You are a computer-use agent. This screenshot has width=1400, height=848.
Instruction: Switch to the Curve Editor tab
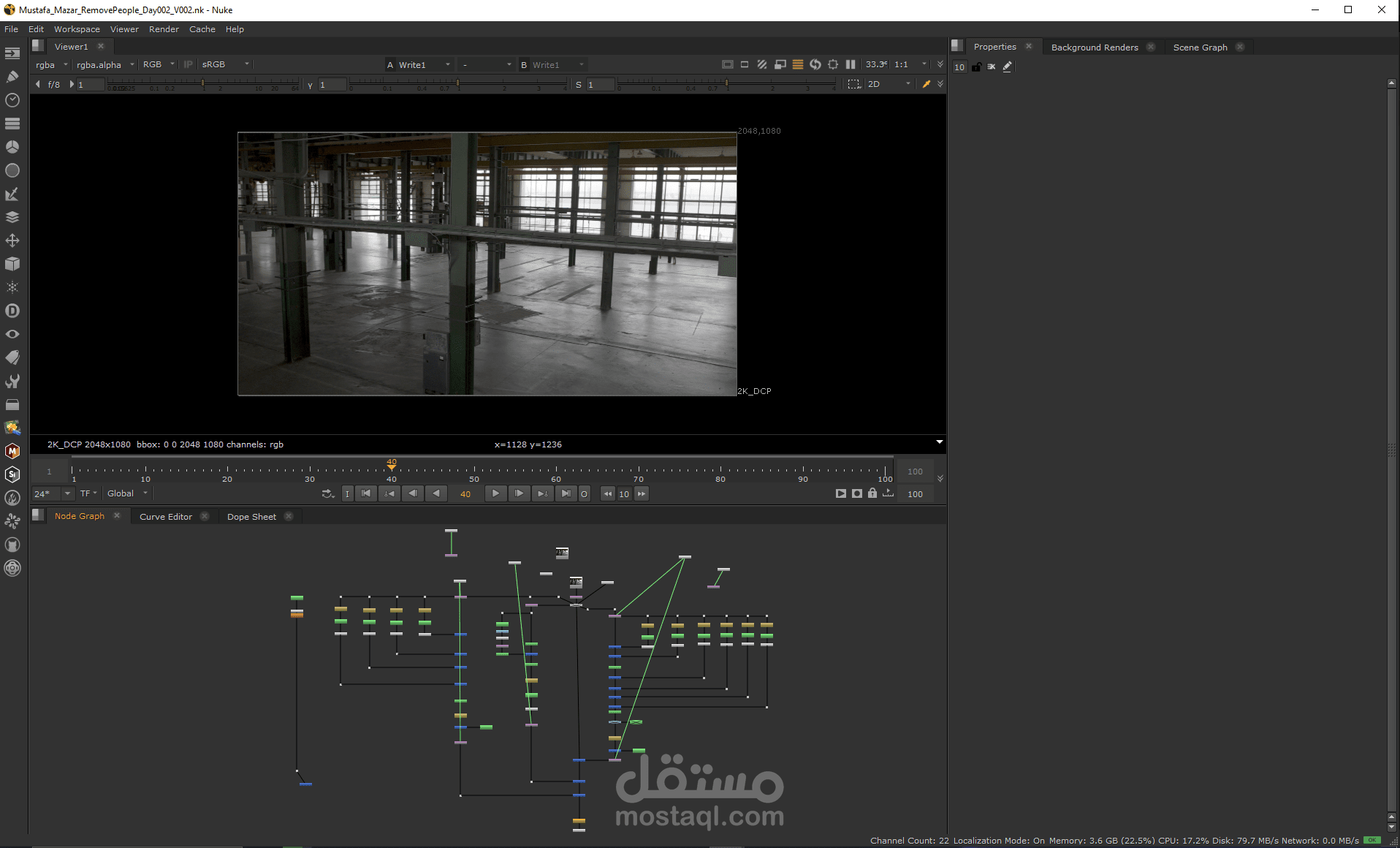tap(166, 516)
